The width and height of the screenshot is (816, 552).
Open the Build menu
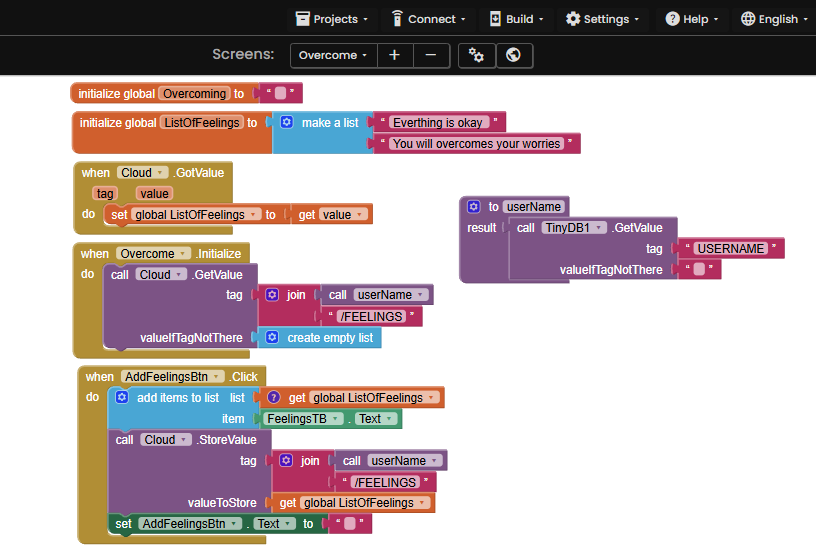(516, 19)
